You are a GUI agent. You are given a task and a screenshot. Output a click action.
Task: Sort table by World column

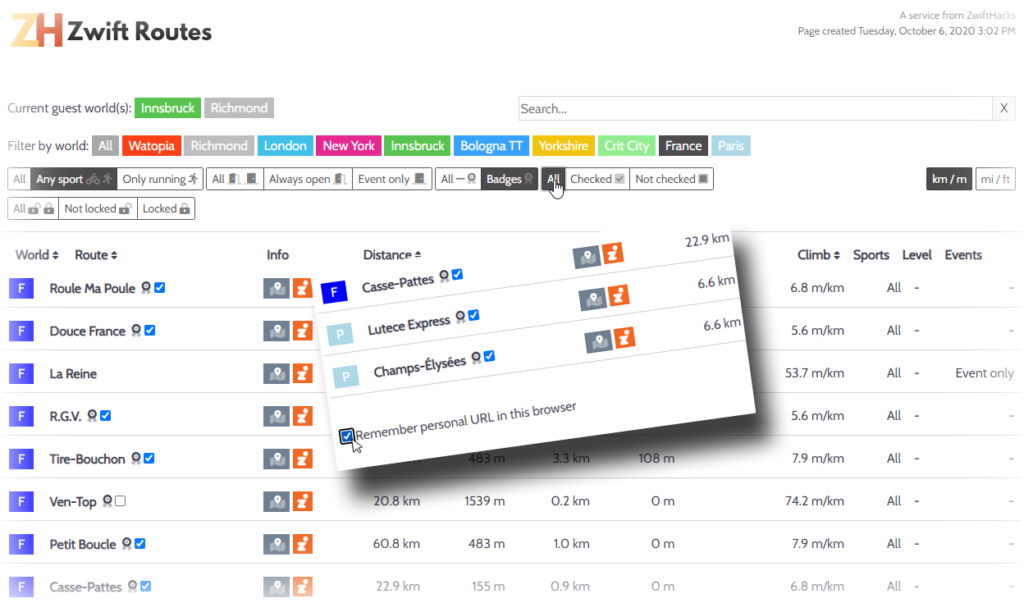37,255
